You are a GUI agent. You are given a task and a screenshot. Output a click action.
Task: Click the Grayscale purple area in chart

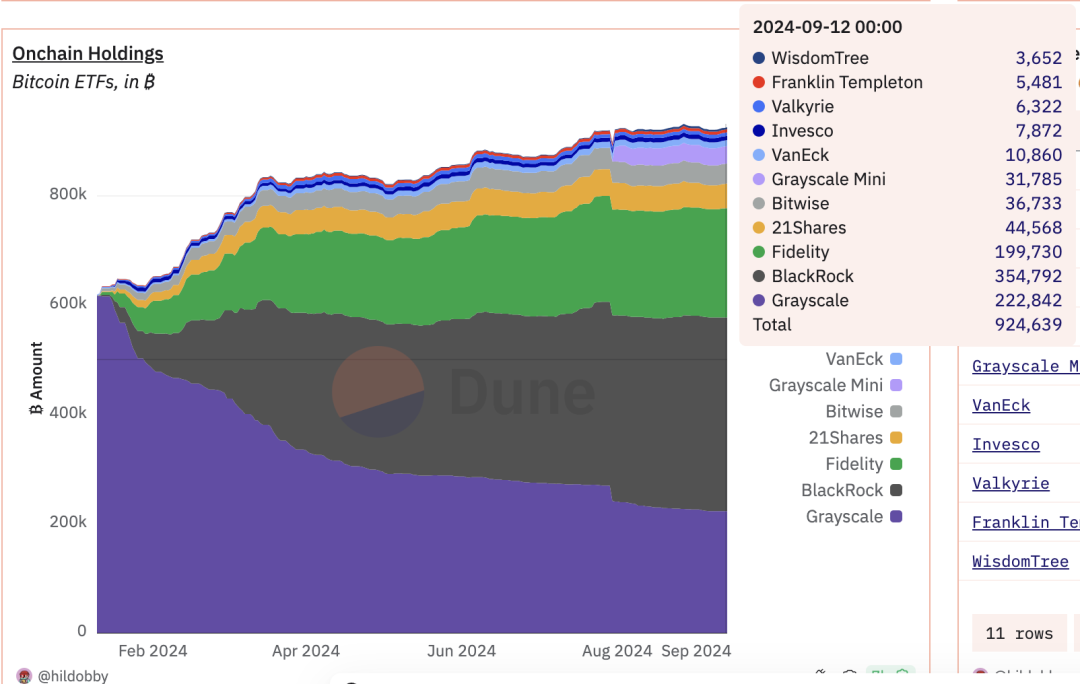click(300, 550)
